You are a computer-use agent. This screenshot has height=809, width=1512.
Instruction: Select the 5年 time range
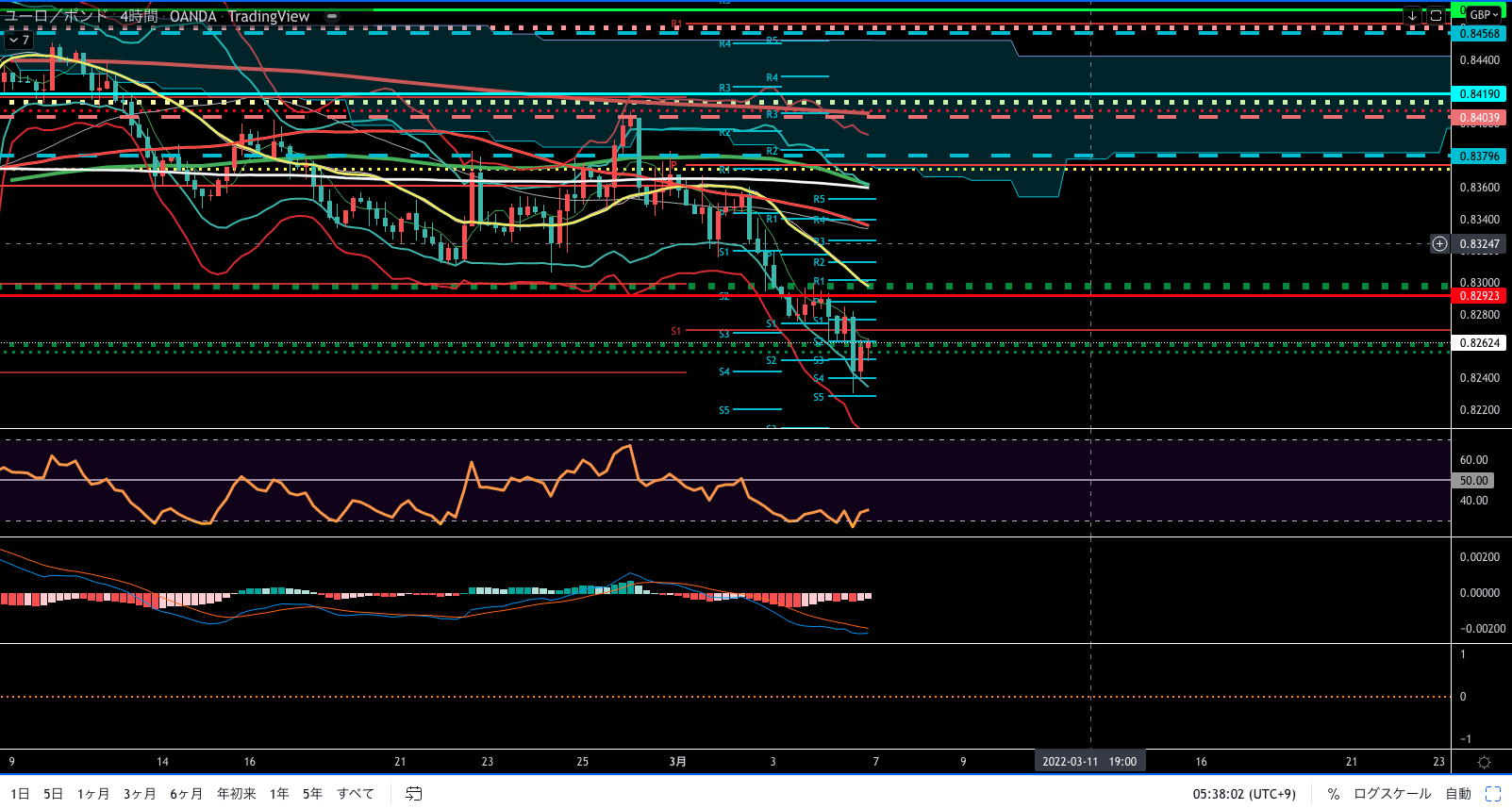pos(312,794)
